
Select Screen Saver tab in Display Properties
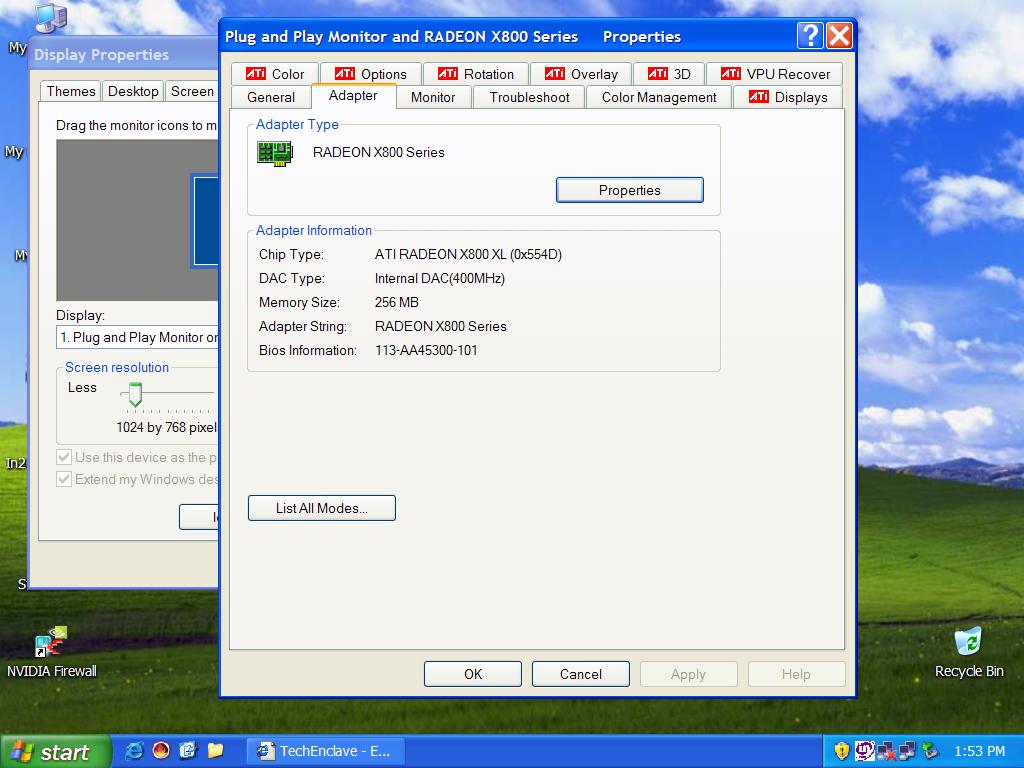[191, 91]
